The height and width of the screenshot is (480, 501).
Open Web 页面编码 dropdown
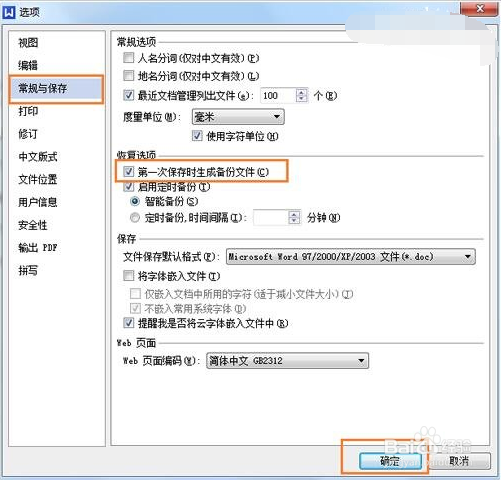point(287,361)
